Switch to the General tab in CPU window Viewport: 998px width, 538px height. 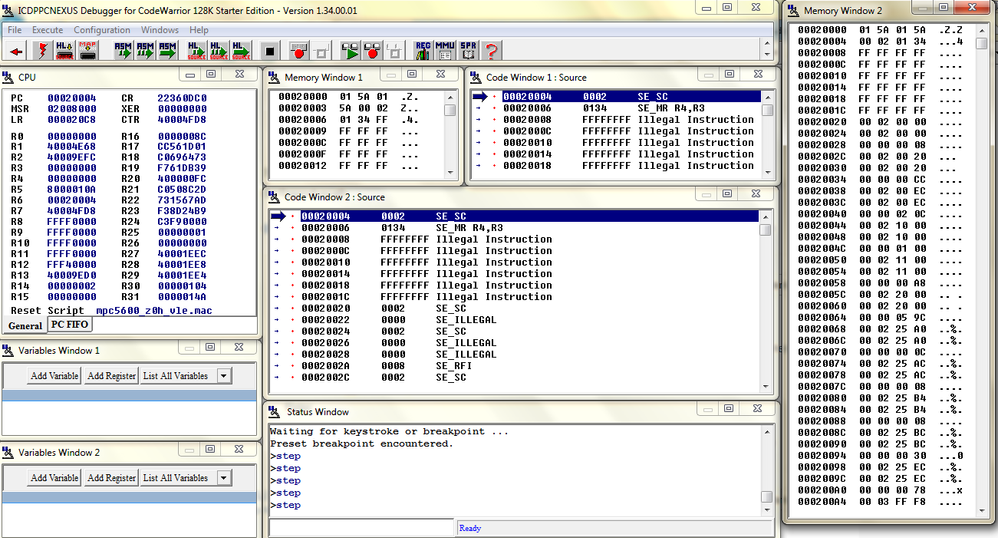[x=25, y=325]
